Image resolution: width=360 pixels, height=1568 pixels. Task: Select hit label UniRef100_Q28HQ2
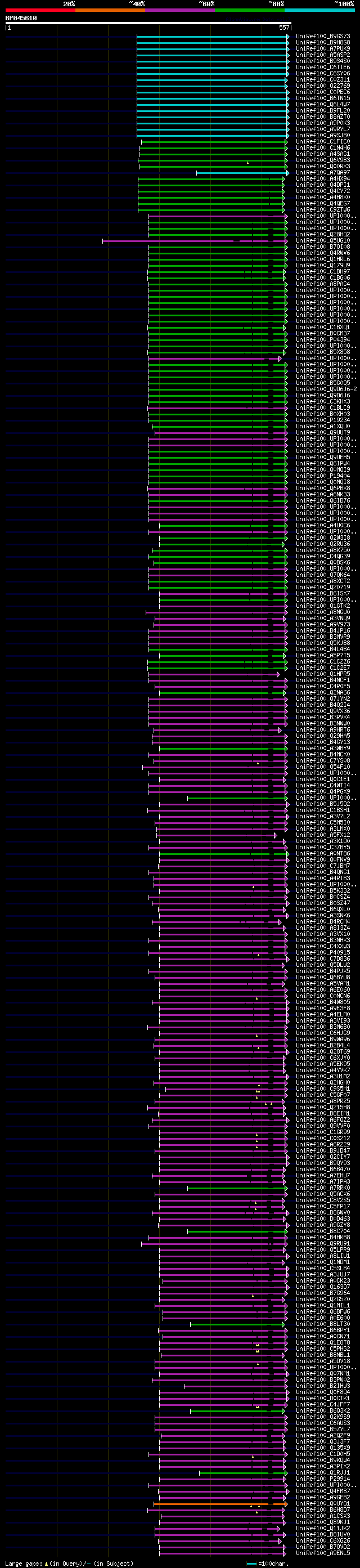(323, 234)
